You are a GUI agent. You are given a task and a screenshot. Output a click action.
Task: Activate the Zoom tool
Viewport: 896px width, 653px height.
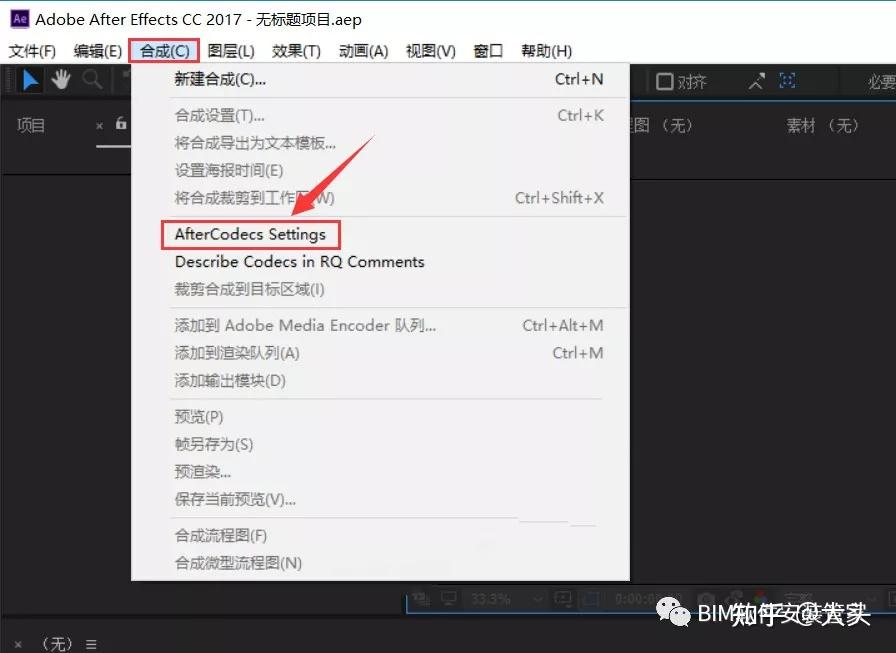point(94,79)
